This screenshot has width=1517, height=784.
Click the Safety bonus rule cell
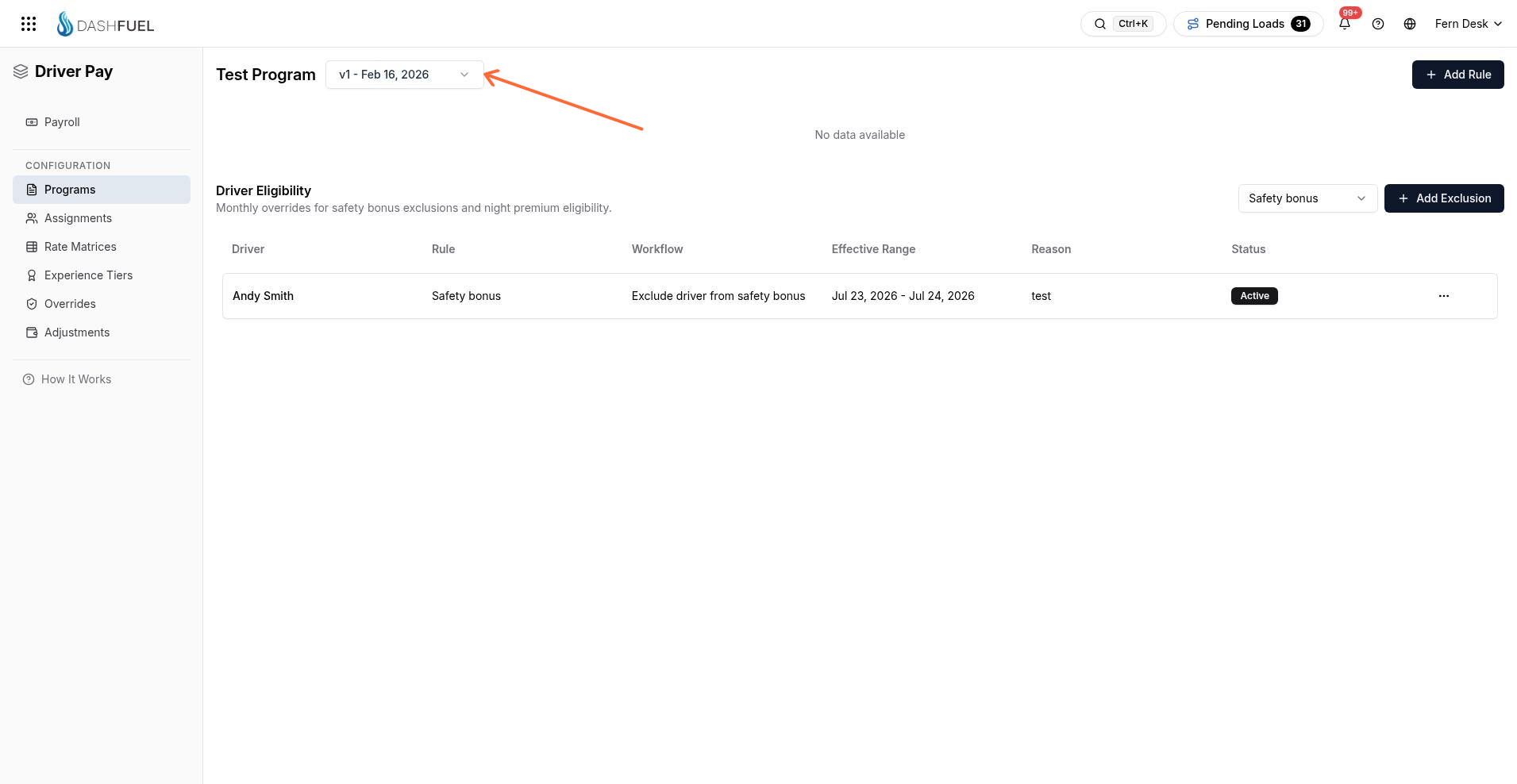466,296
